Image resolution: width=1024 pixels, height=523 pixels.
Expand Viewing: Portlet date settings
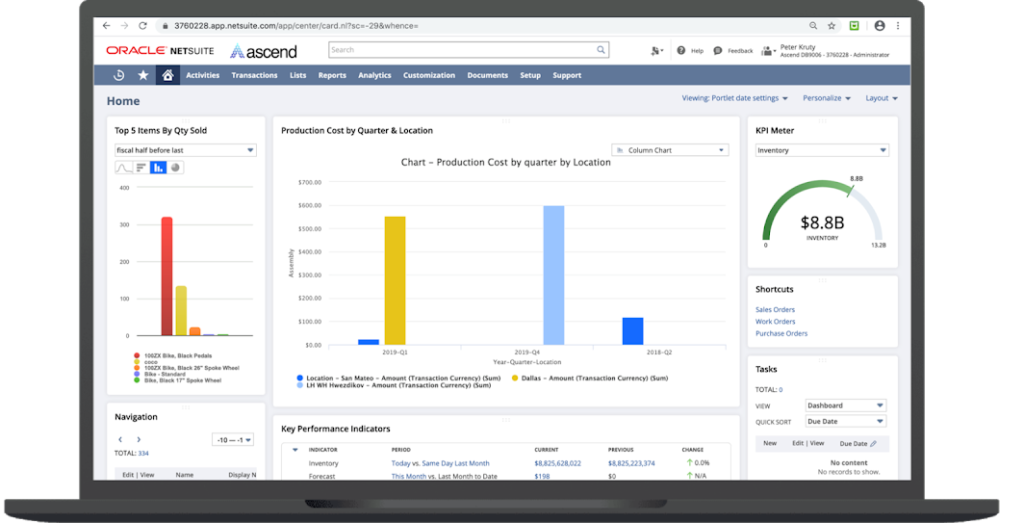735,98
